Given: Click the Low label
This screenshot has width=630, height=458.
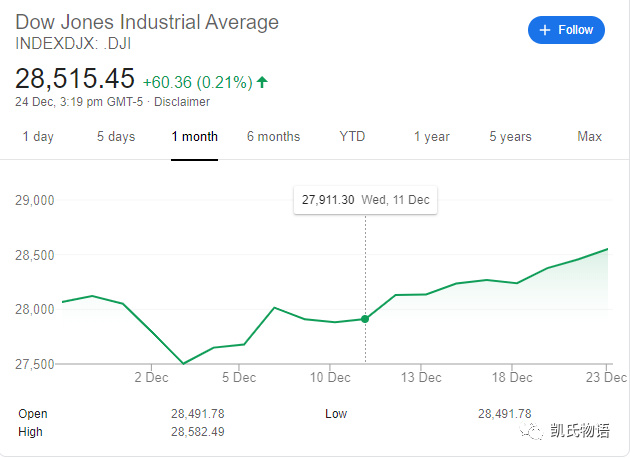Looking at the screenshot, I should point(336,414).
